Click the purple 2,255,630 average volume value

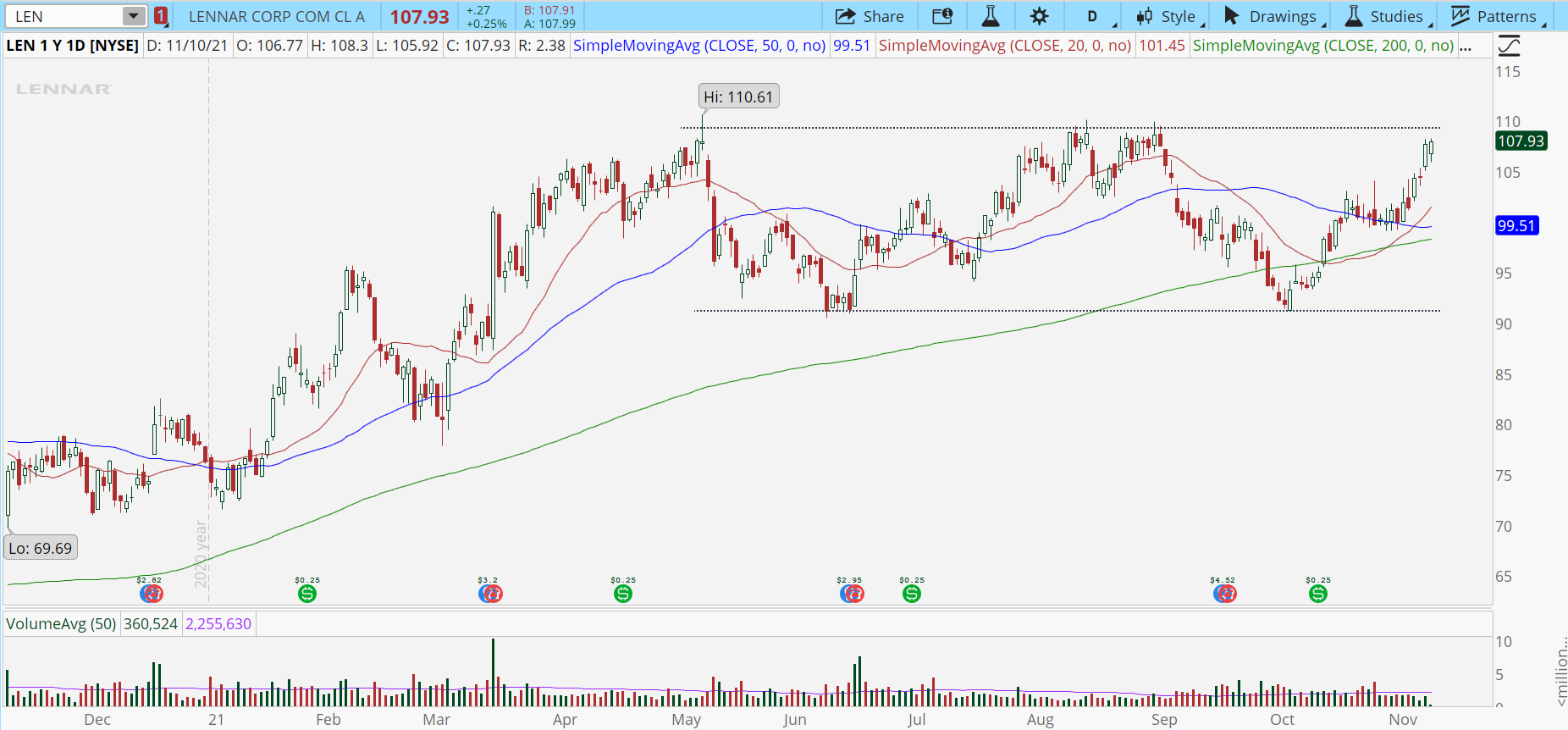pyautogui.click(x=218, y=624)
